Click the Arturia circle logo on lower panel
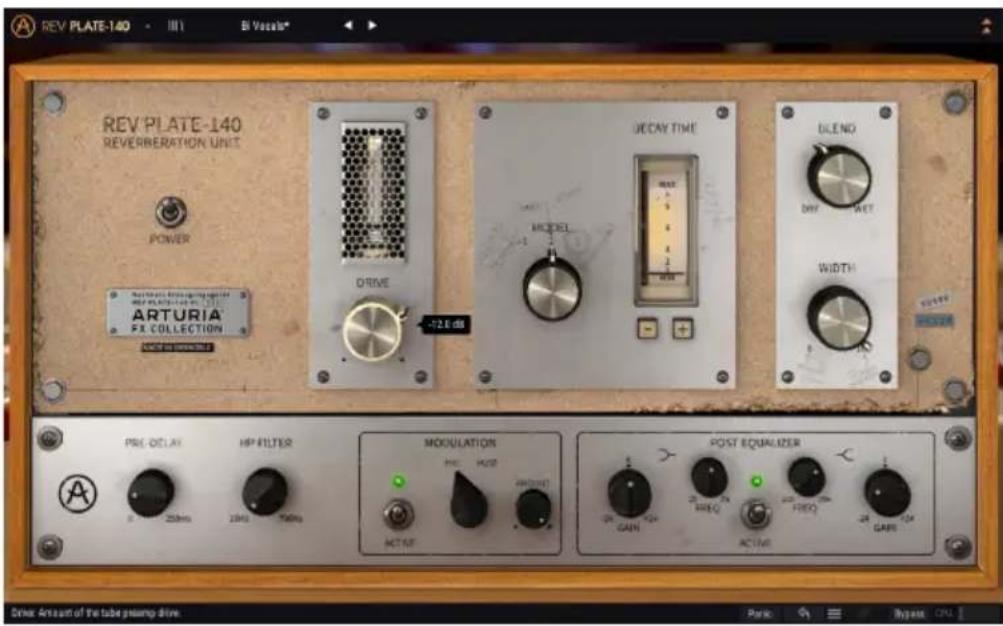This screenshot has height=626, width=1003. (x=78, y=494)
